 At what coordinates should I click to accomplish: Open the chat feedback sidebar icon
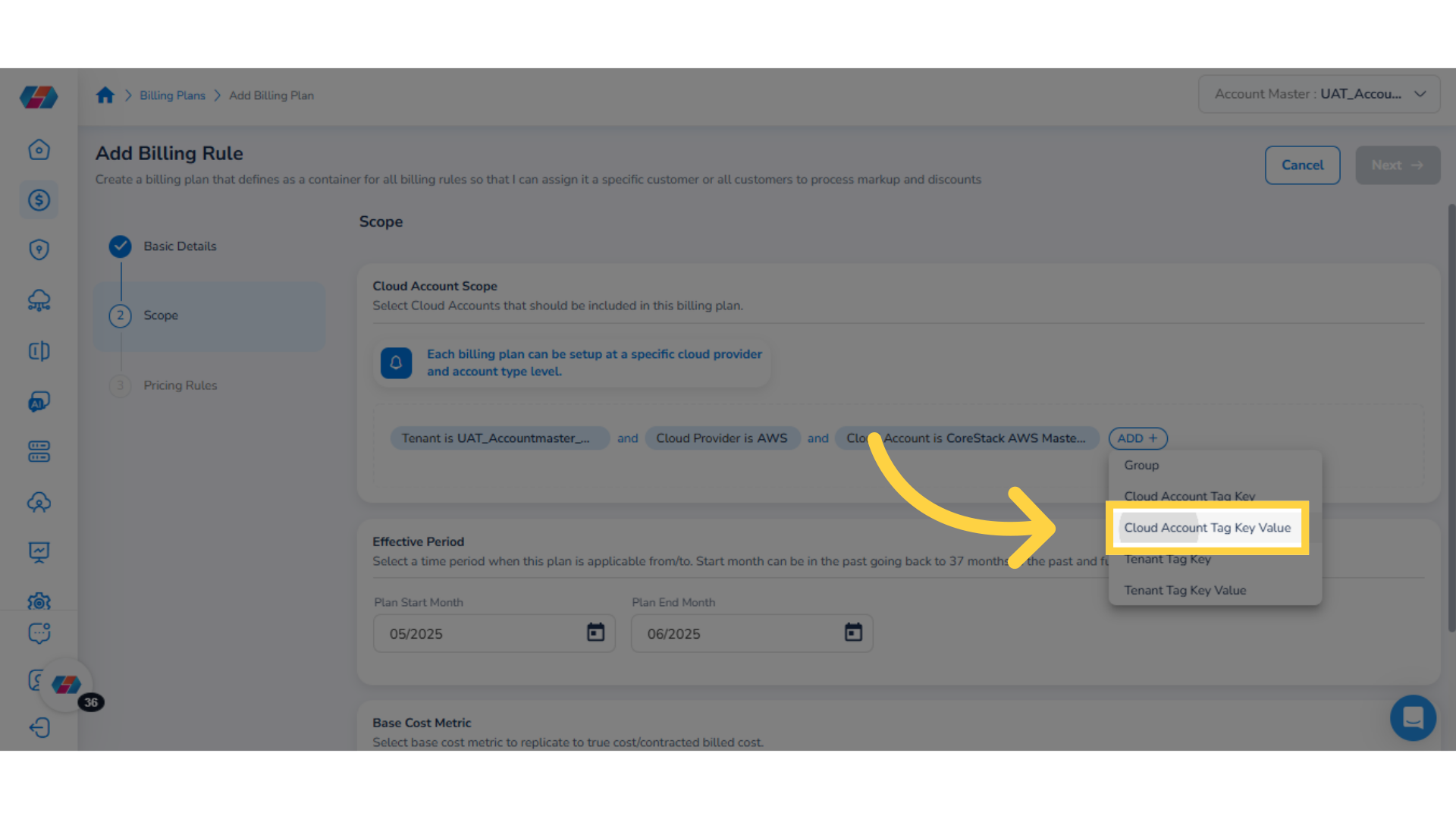tap(39, 633)
